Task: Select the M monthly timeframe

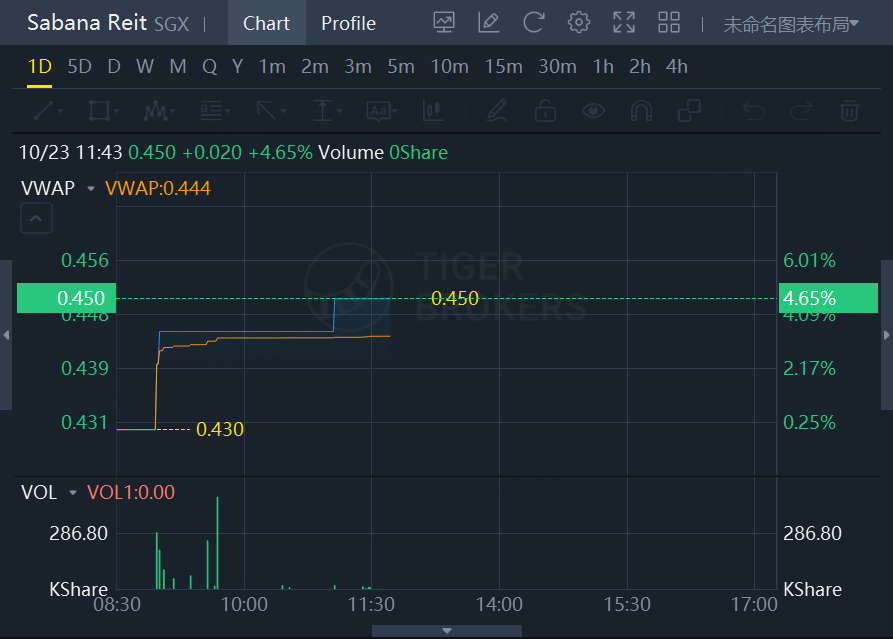Action: pos(178,67)
